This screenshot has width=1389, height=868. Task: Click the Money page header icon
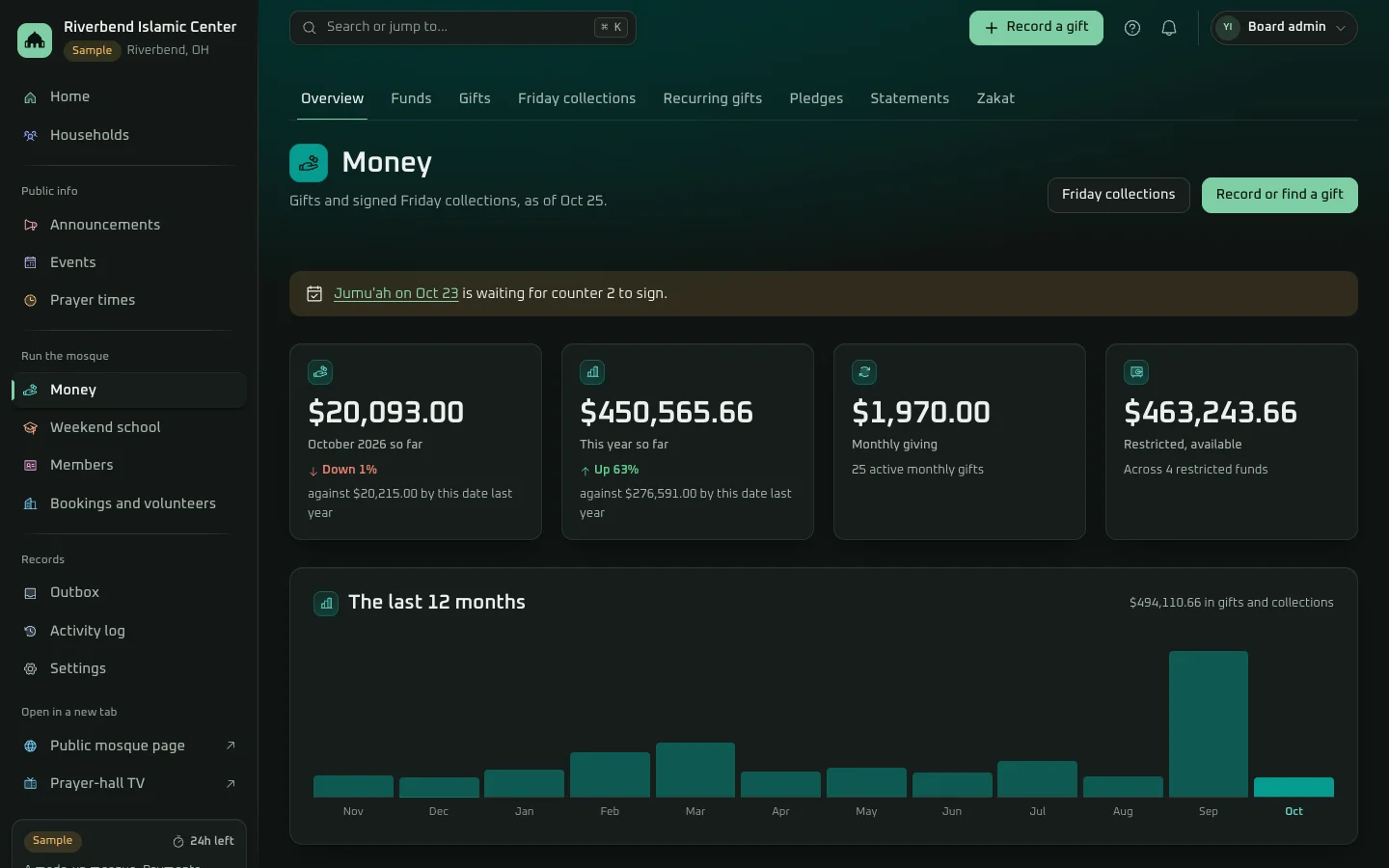coord(309,163)
